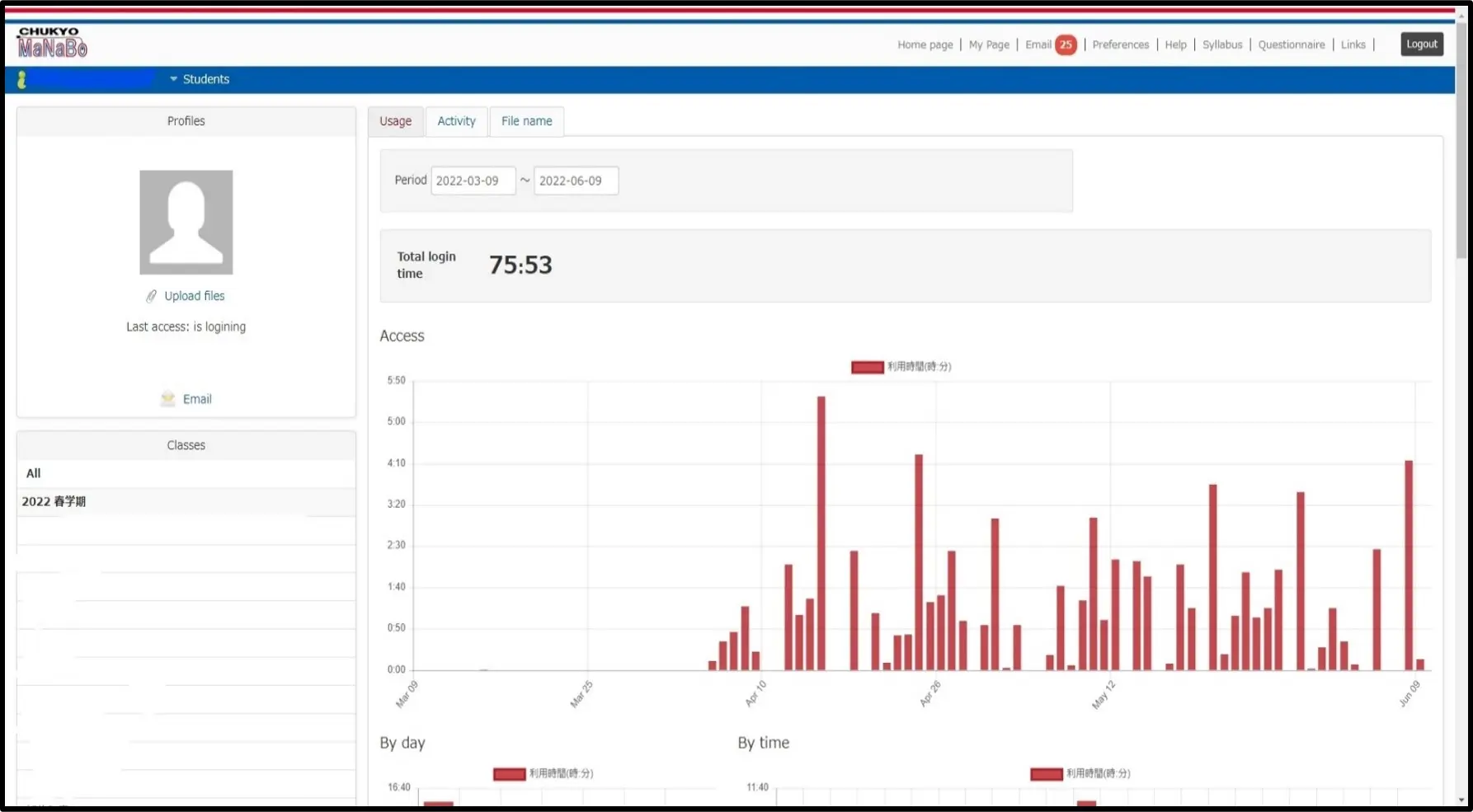Viewport: 1473px width, 812px height.
Task: Switch to the Activity tab
Action: coord(456,121)
